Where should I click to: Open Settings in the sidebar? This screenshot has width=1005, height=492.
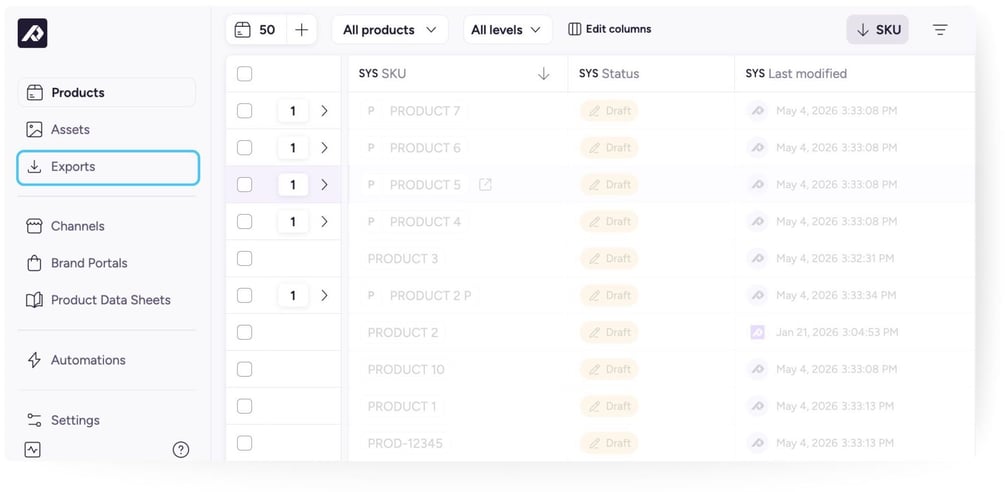pyautogui.click(x=106, y=420)
